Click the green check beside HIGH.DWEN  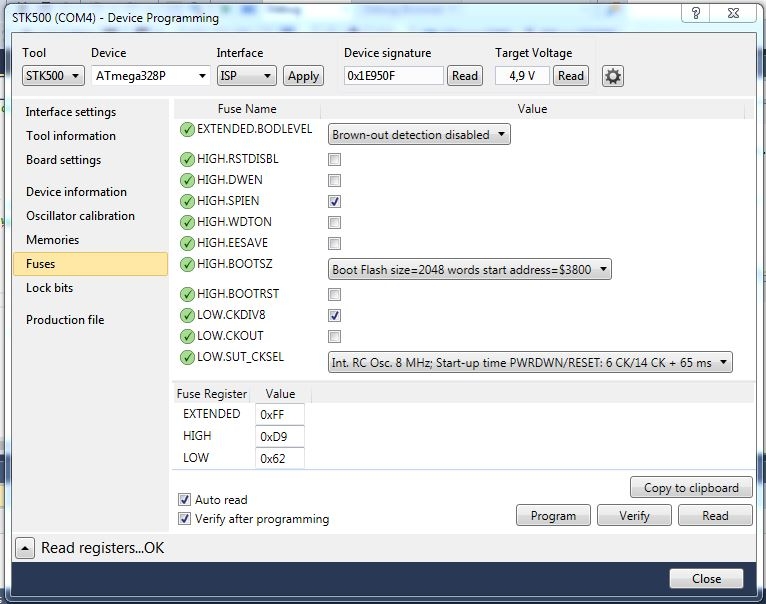point(187,180)
